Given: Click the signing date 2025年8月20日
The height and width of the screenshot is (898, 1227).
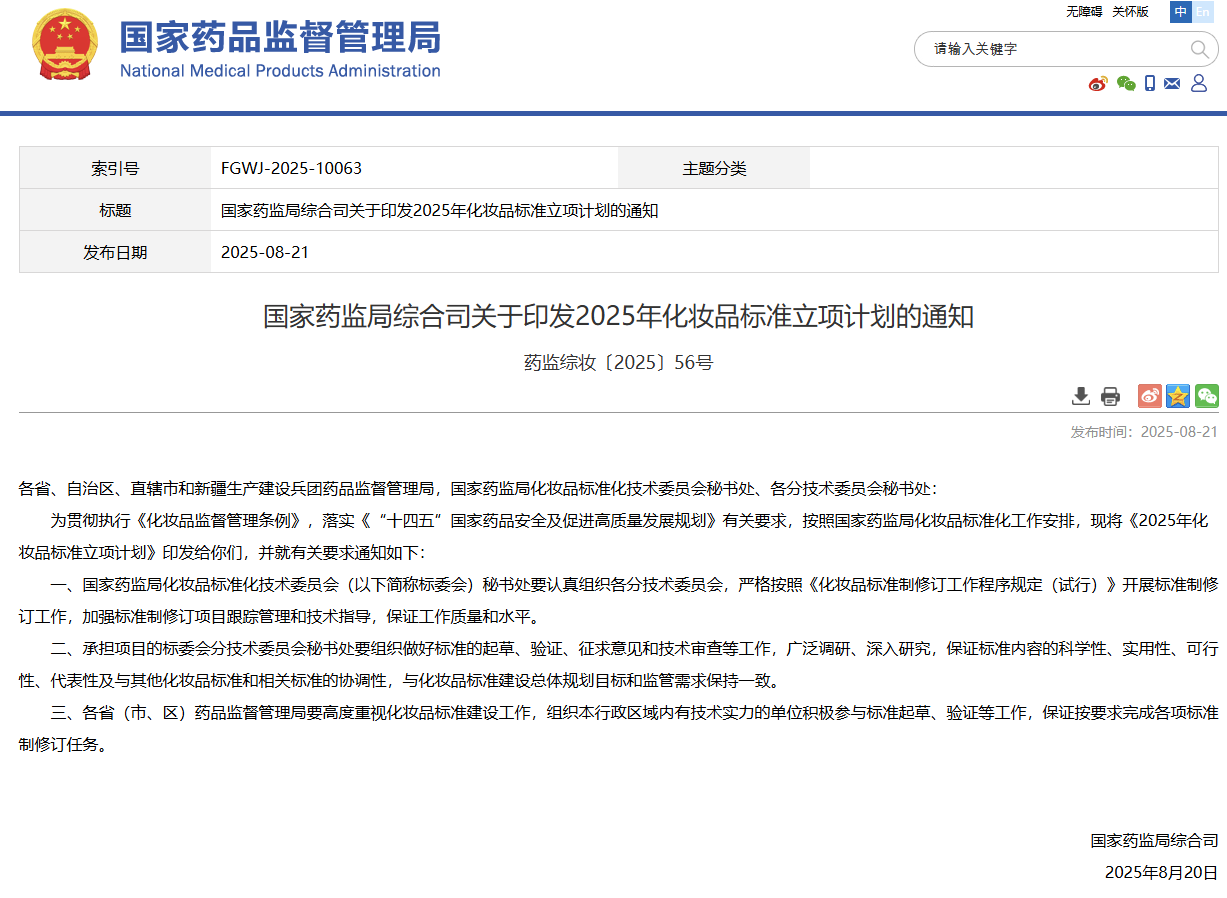Looking at the screenshot, I should (1161, 872).
